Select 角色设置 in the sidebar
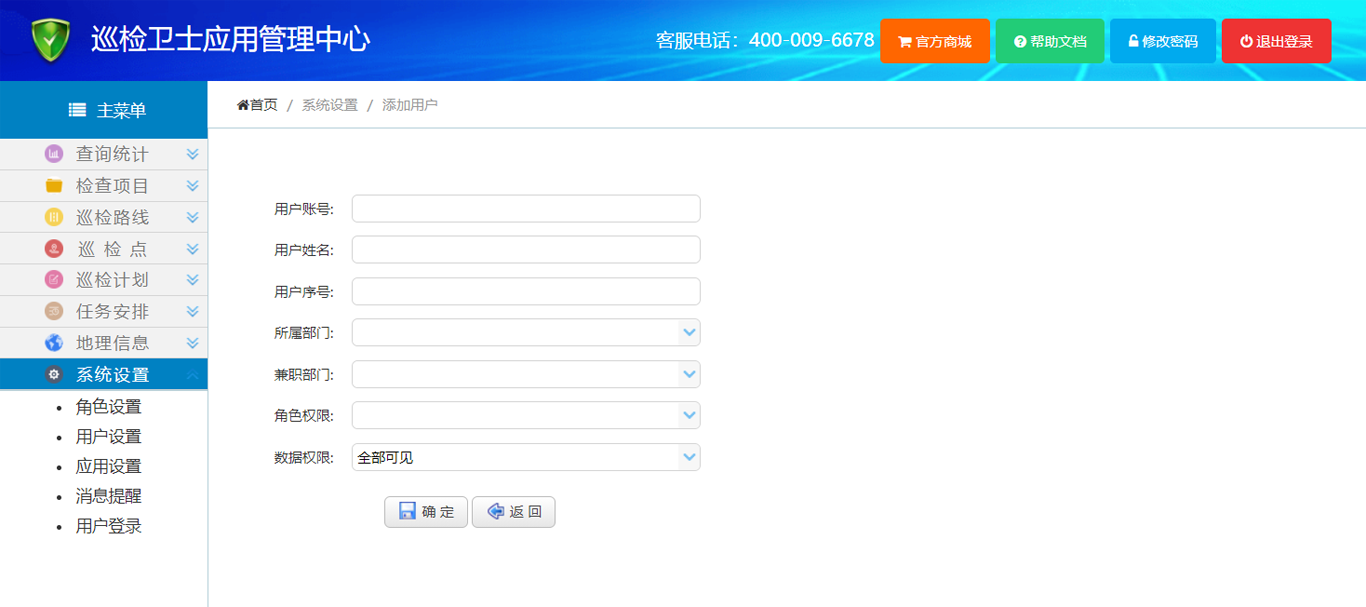This screenshot has width=1366, height=607. coord(109,407)
